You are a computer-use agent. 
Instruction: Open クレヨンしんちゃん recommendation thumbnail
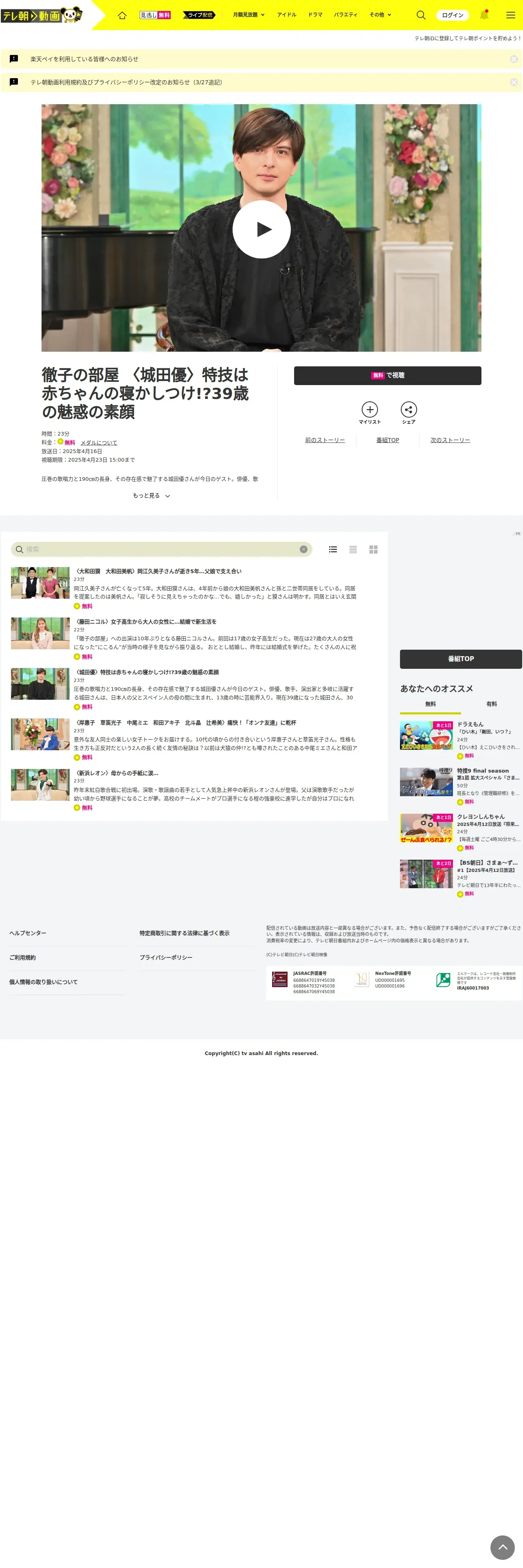(x=426, y=828)
